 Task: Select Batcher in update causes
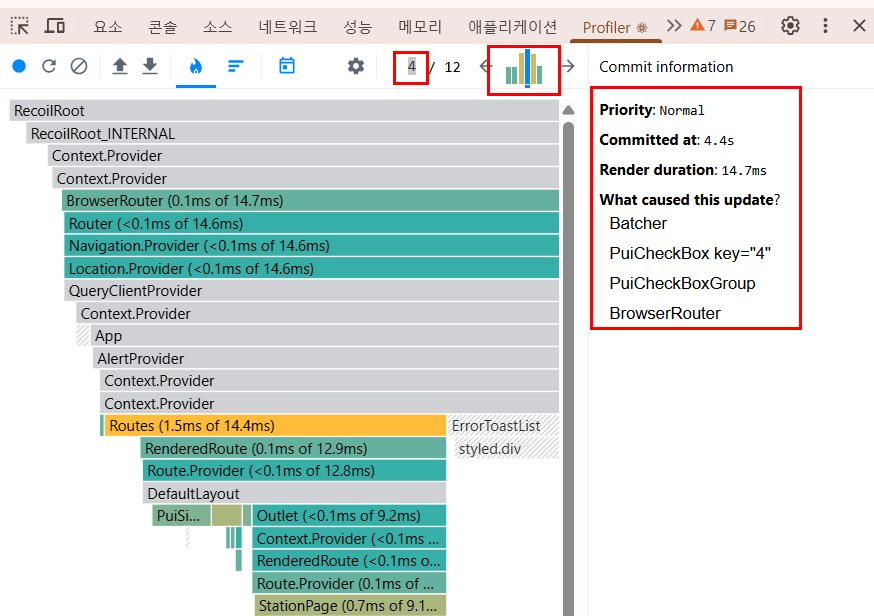pos(638,223)
